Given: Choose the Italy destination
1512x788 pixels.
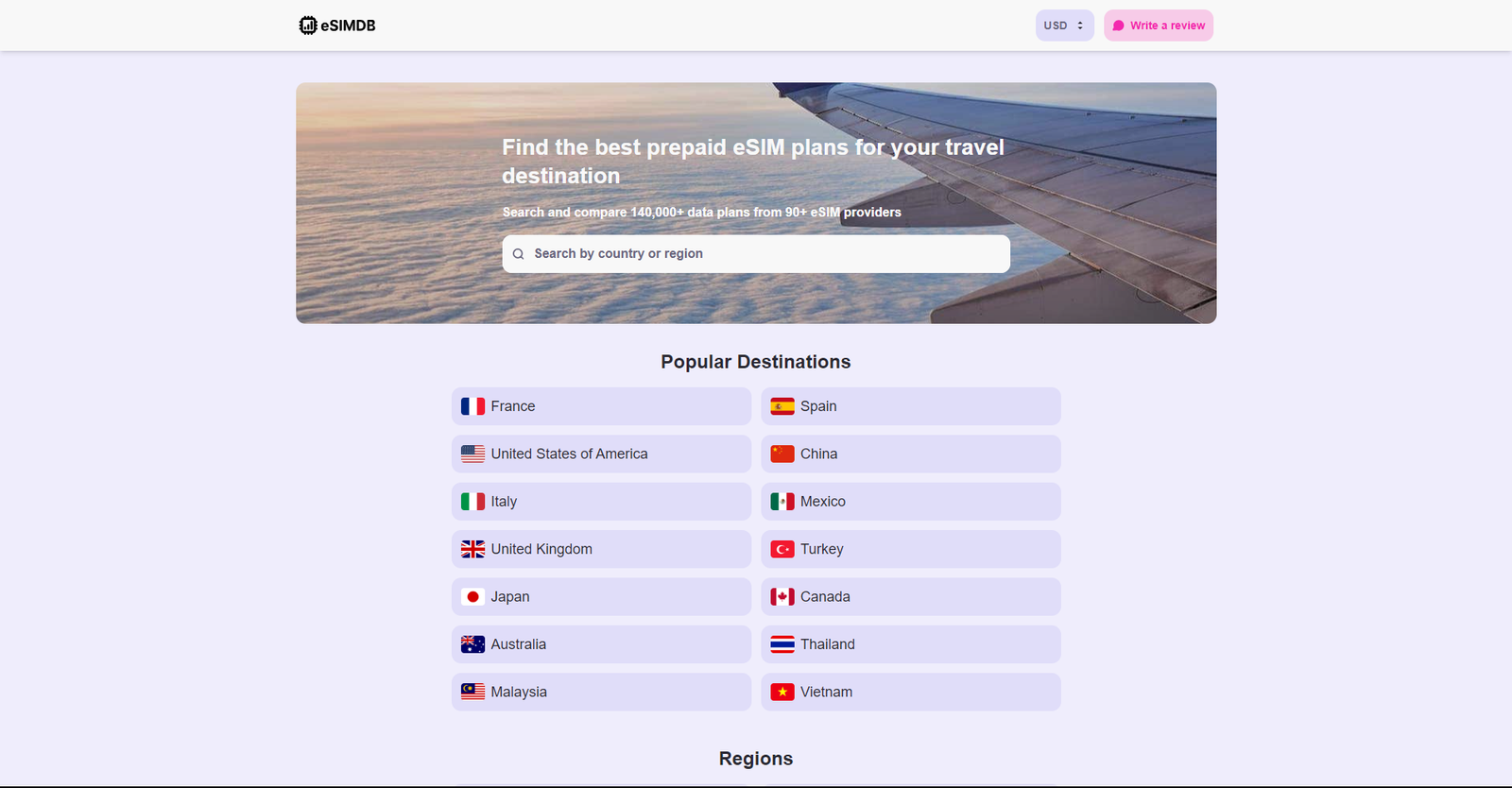Looking at the screenshot, I should point(601,502).
